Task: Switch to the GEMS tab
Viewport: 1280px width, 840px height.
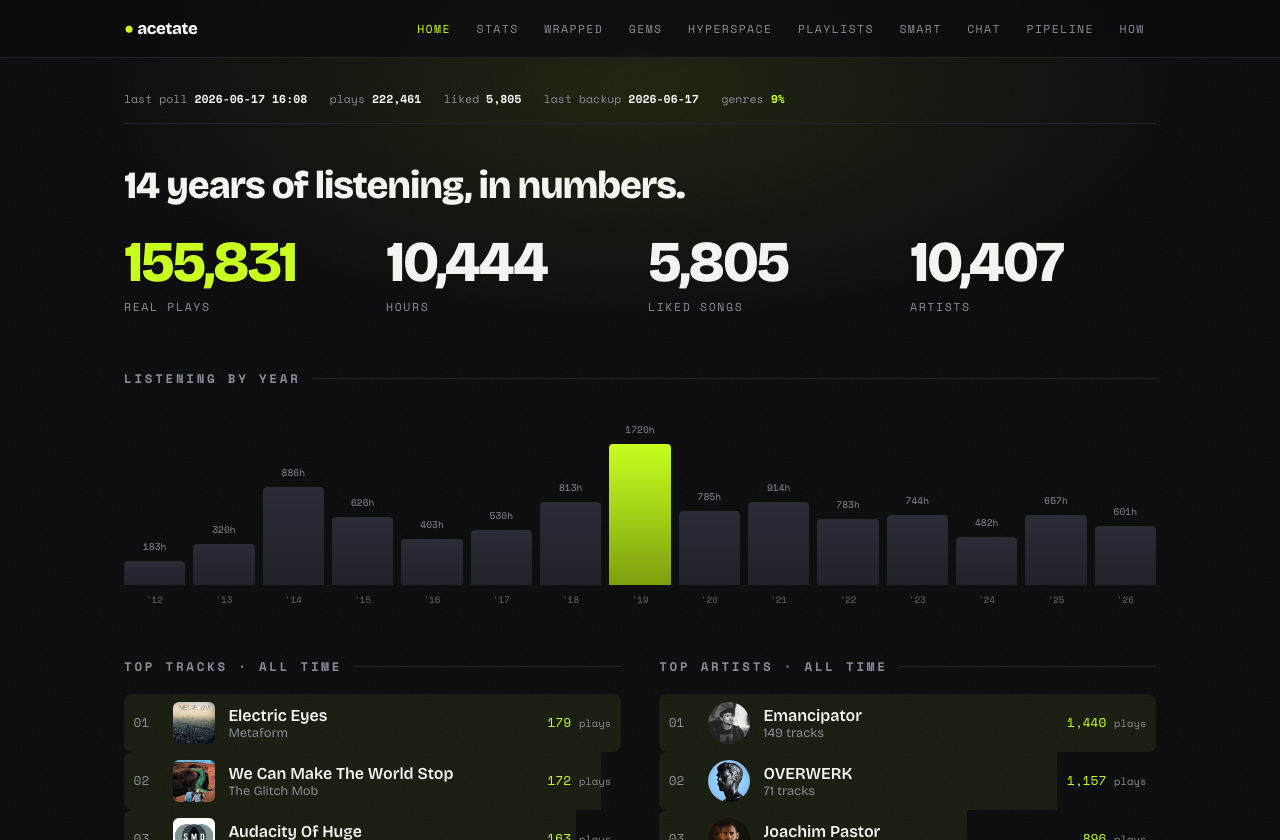Action: tap(645, 29)
